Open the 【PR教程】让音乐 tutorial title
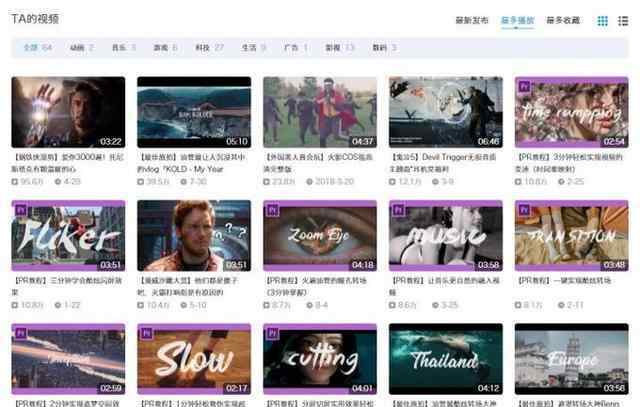Screen dimensions: 640x407 [x=444, y=286]
